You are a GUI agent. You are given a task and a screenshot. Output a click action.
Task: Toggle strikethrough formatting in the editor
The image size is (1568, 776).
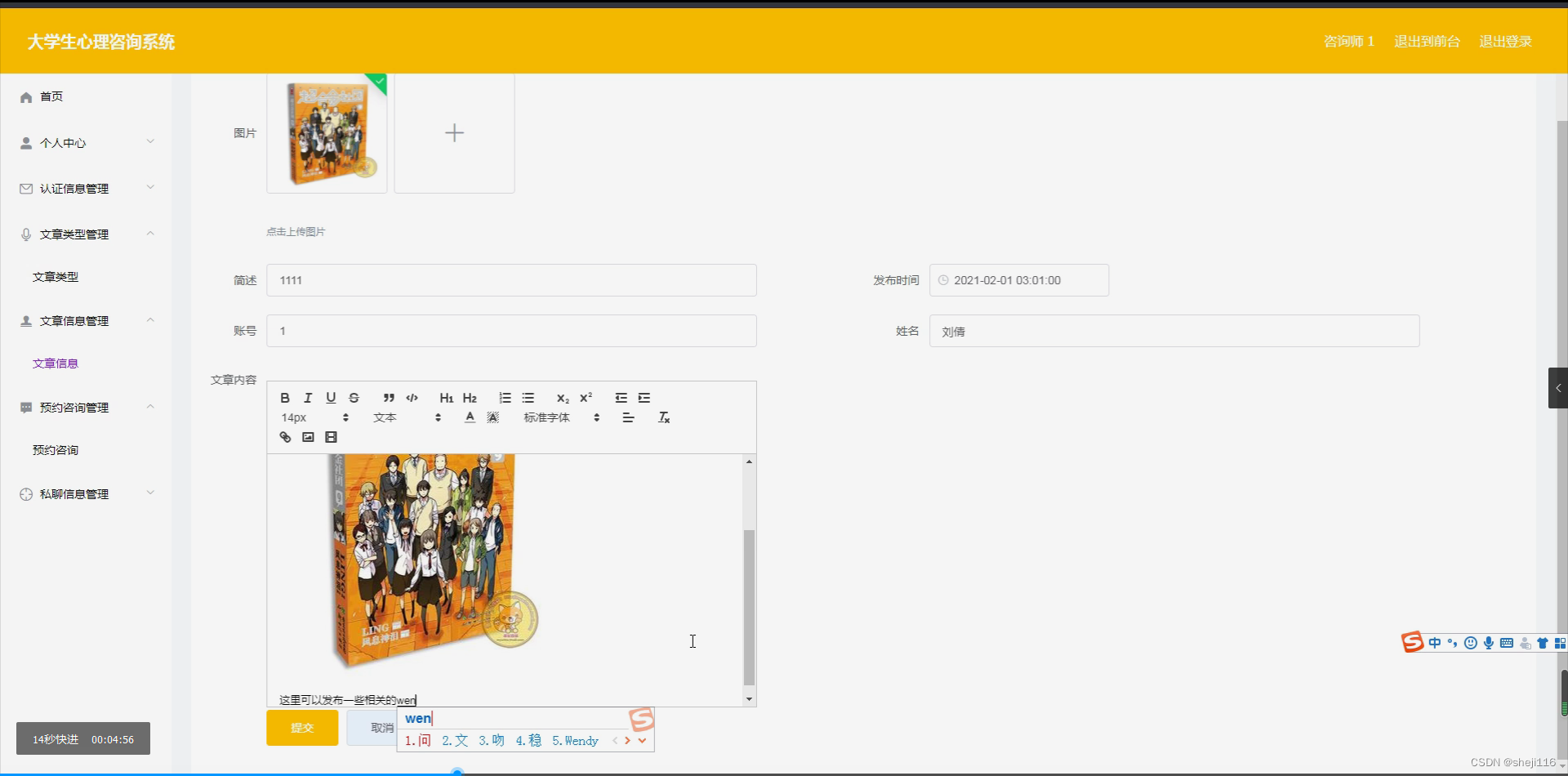click(x=354, y=398)
